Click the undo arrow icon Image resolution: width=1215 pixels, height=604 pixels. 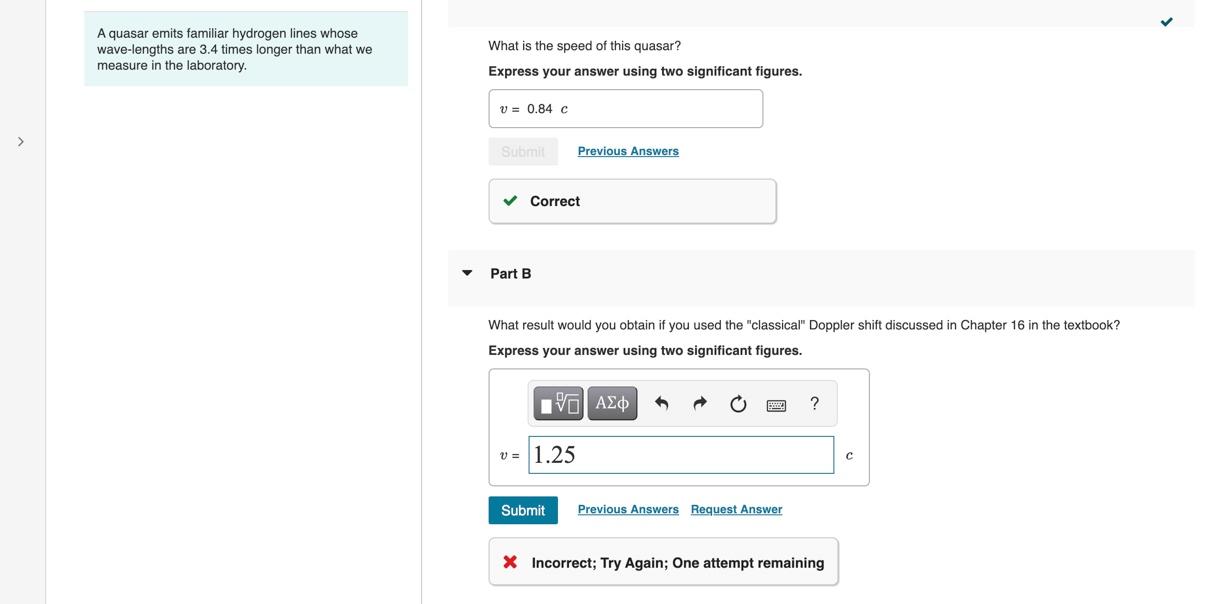pos(661,403)
